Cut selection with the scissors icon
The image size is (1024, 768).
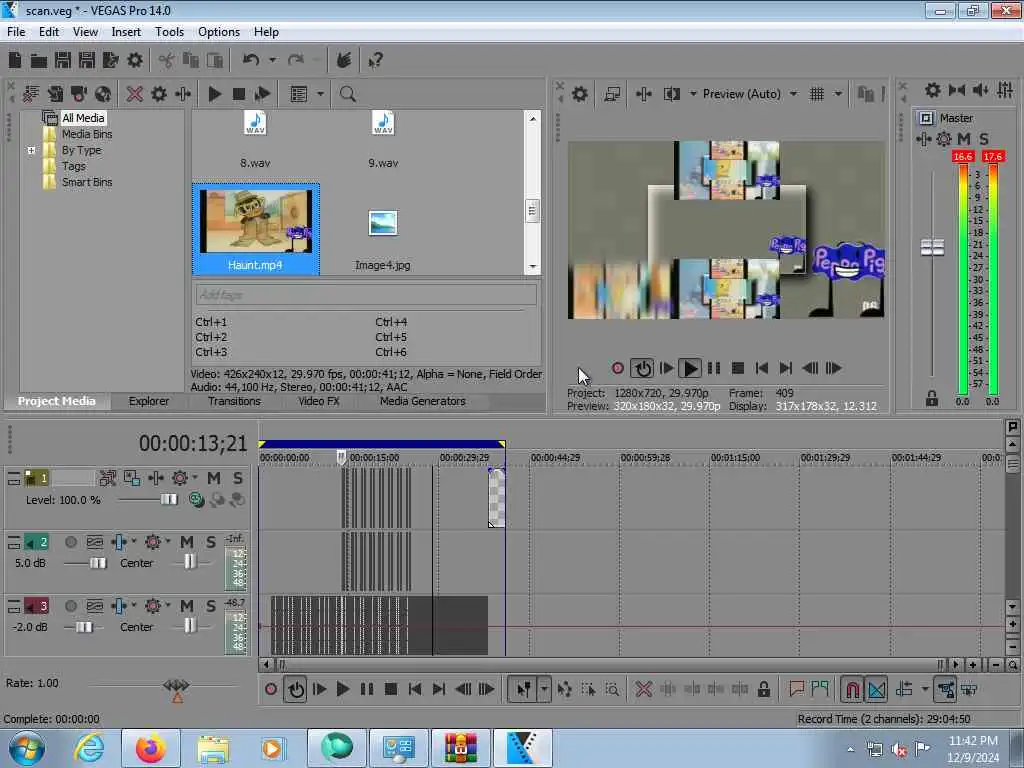pos(167,61)
